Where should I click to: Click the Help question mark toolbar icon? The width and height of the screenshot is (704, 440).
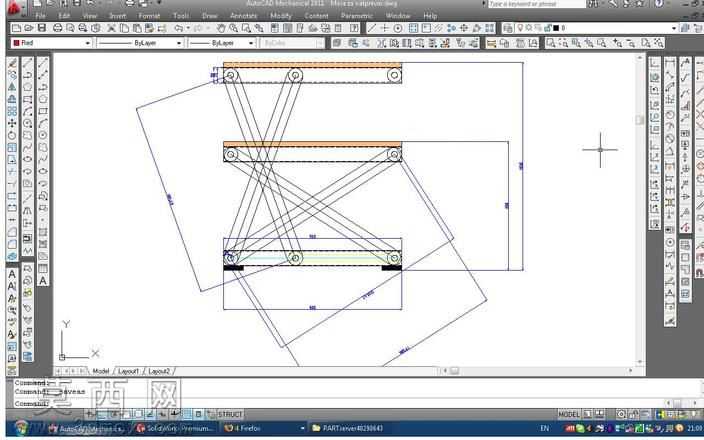pyautogui.click(x=354, y=28)
